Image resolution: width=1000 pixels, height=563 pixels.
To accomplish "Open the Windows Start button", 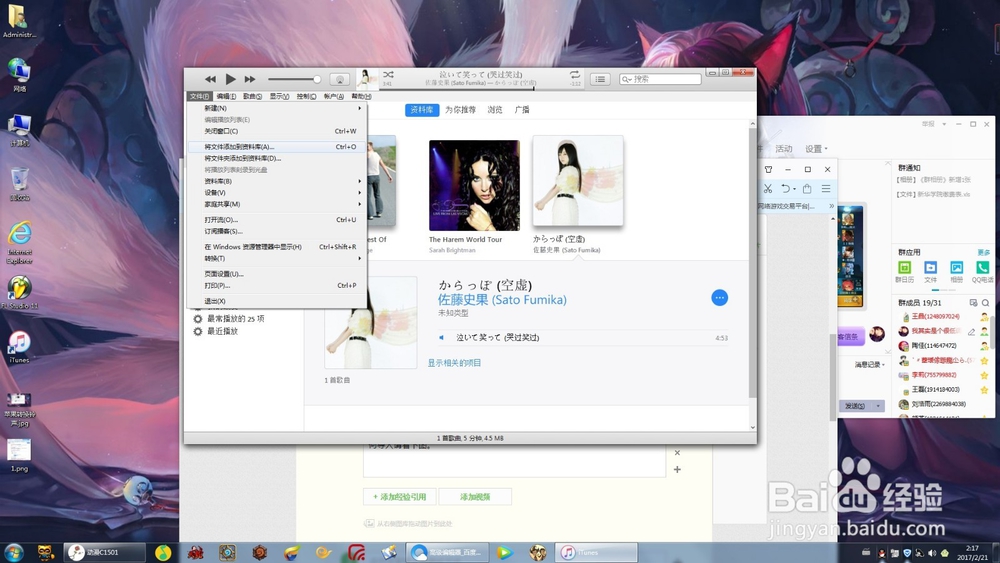I will click(13, 552).
